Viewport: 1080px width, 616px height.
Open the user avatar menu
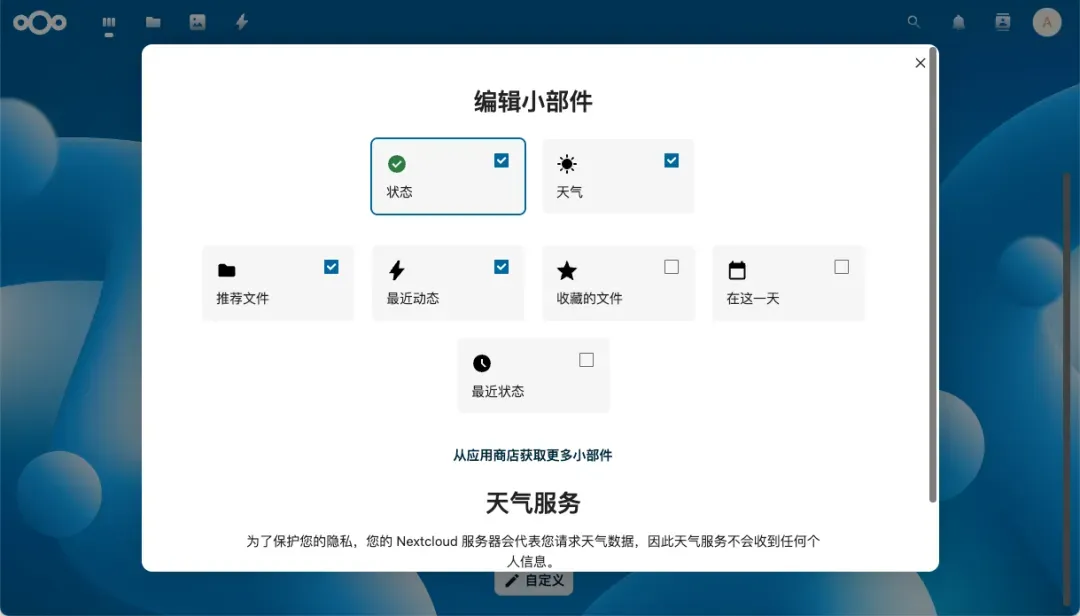tap(1047, 23)
